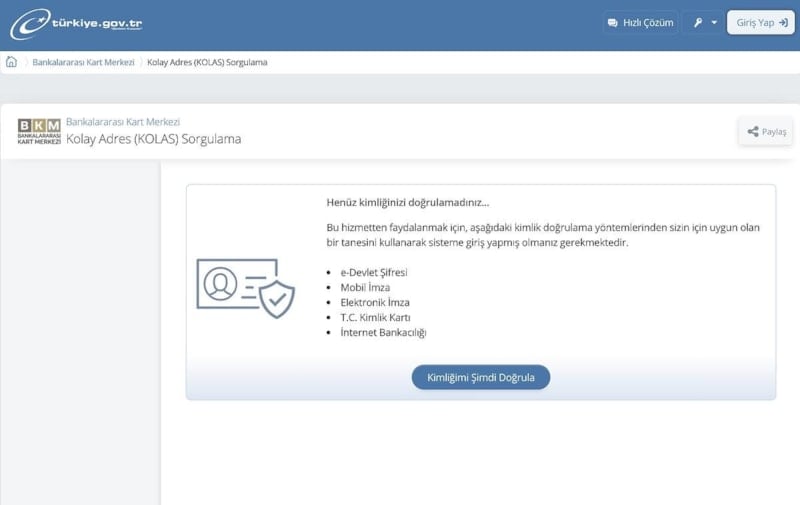Open Bankalararası Kart Merkezi breadcrumb link
This screenshot has height=505, width=800.
[x=83, y=62]
